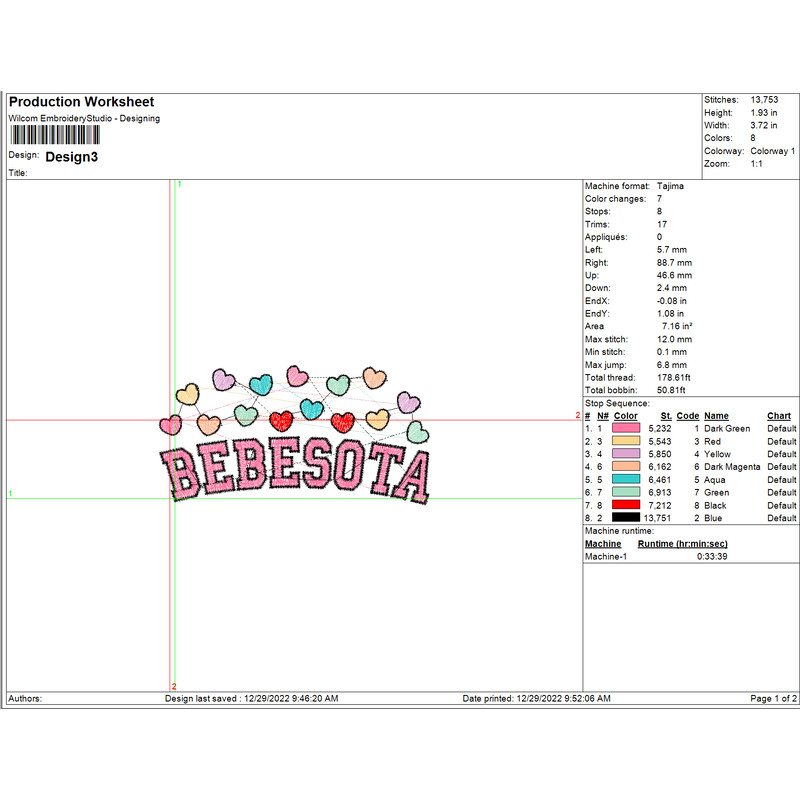Click the Design3 design name
The height and width of the screenshot is (800, 800).
click(x=72, y=157)
